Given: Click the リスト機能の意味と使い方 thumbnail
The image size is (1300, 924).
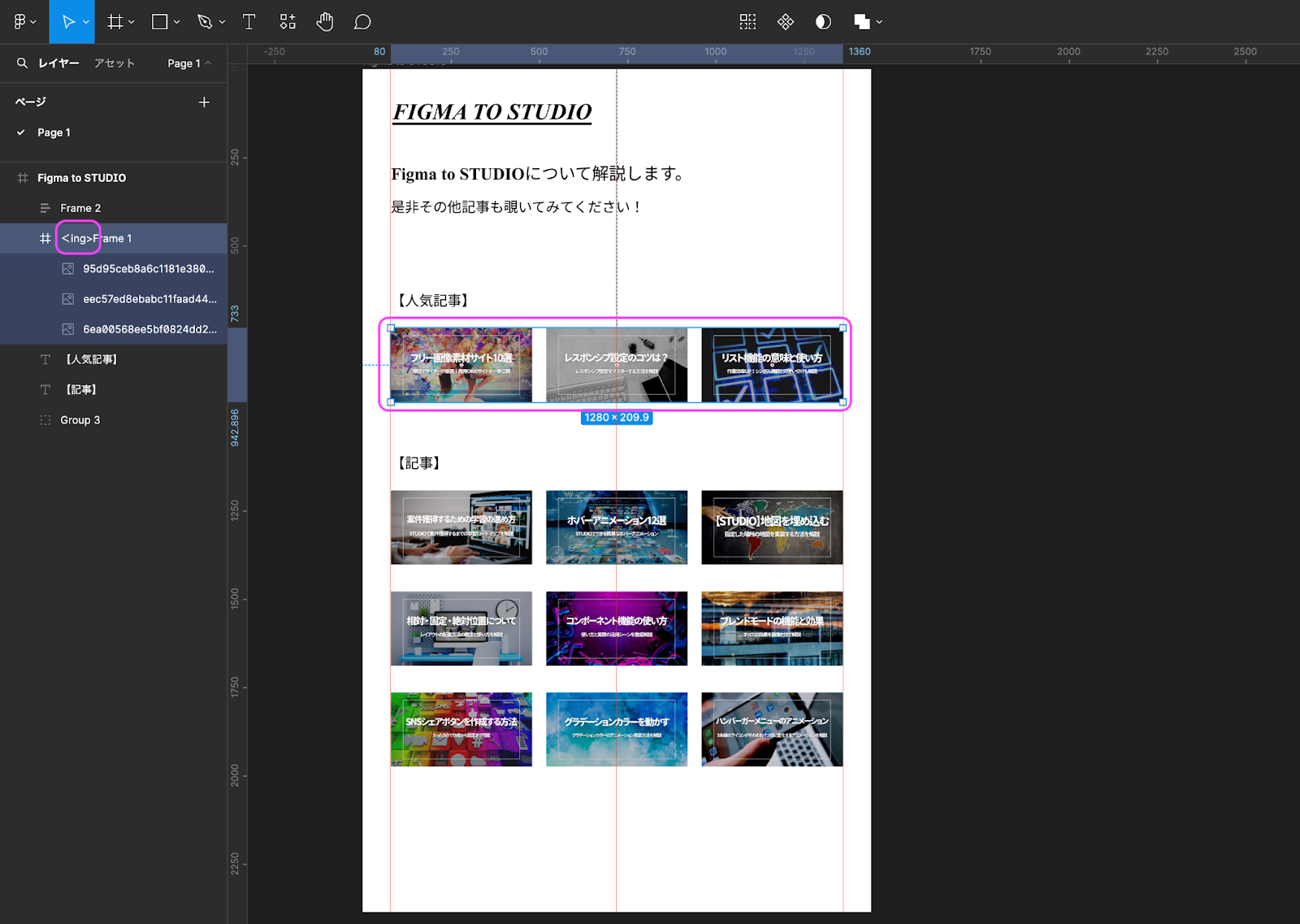Looking at the screenshot, I should 772,365.
